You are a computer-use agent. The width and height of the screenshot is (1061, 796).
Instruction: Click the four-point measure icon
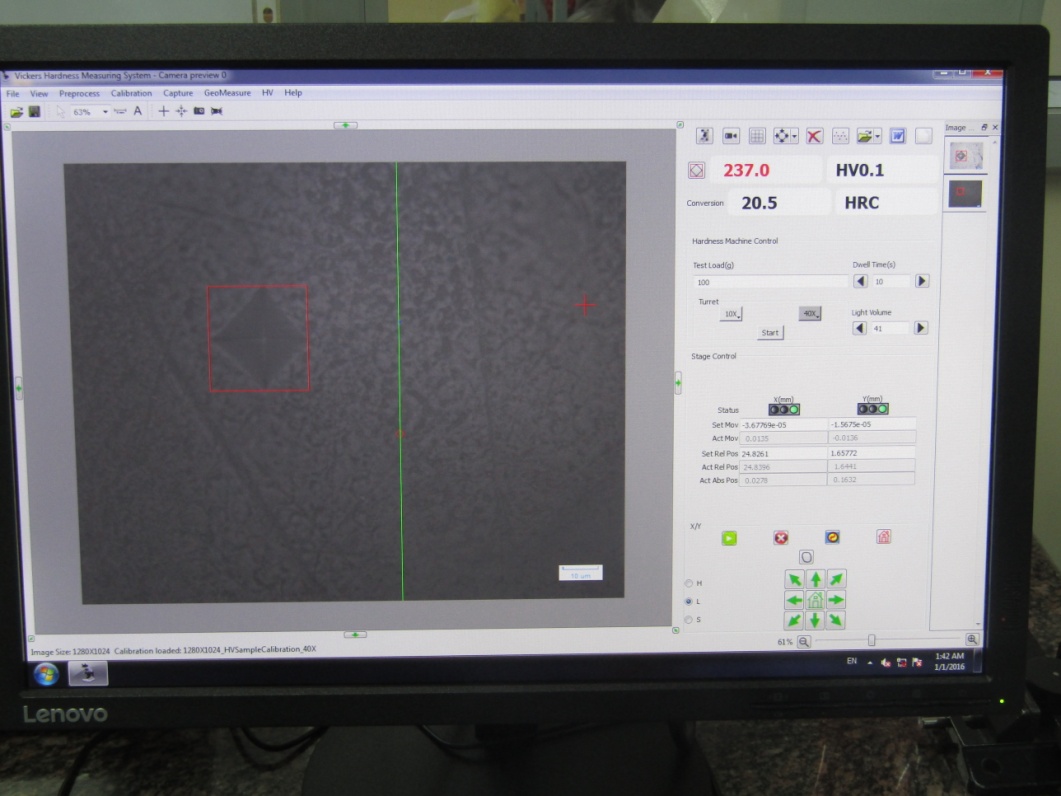(x=782, y=136)
